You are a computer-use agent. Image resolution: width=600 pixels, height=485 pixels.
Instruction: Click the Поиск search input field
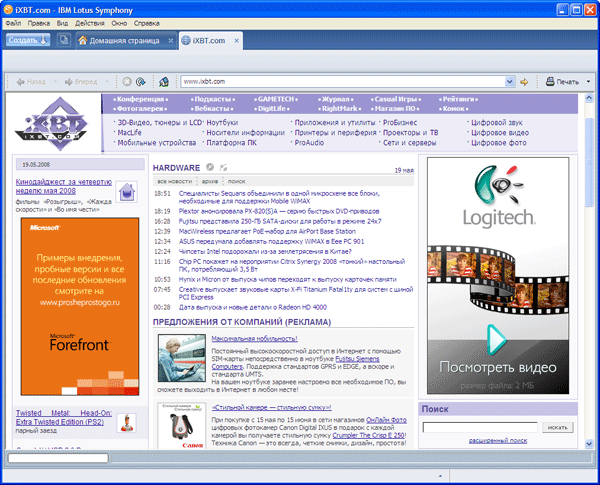point(480,427)
